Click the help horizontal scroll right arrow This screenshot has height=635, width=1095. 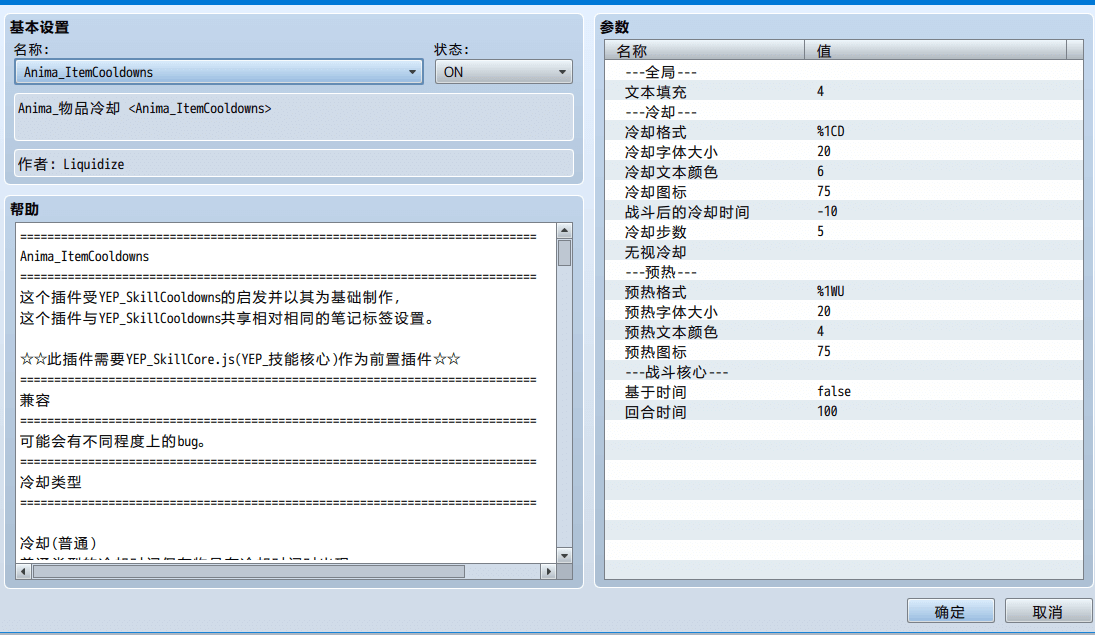pyautogui.click(x=548, y=571)
